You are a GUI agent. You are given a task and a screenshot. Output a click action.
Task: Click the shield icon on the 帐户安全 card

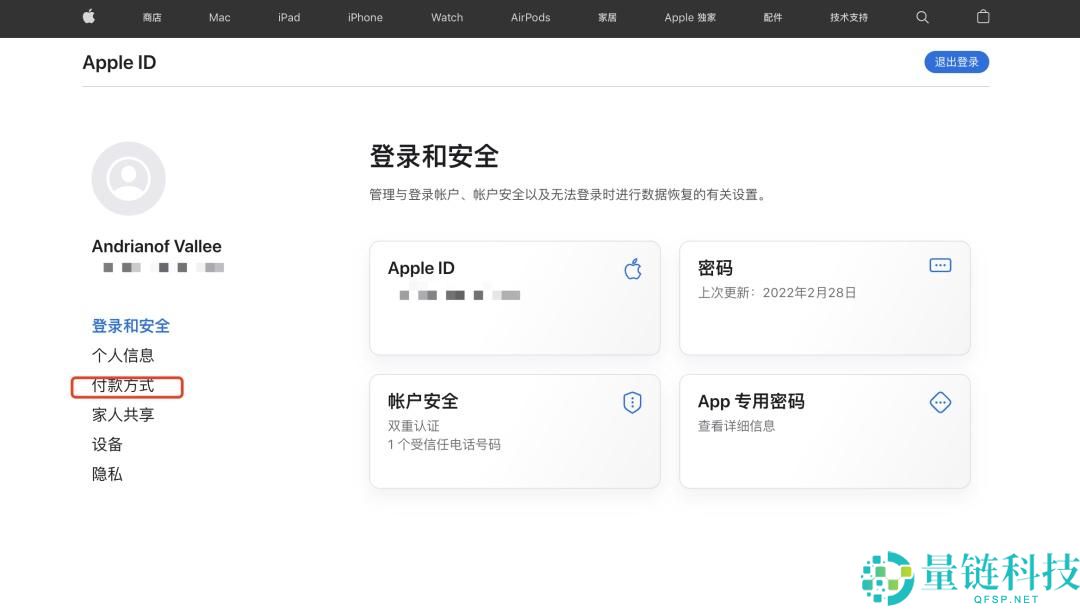[x=631, y=402]
